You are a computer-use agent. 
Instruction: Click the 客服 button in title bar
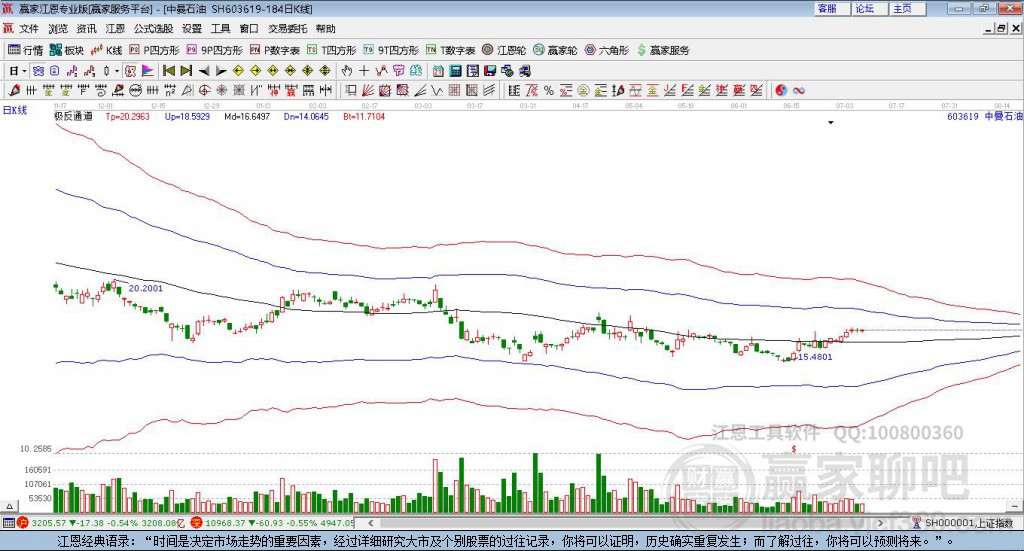click(x=832, y=8)
